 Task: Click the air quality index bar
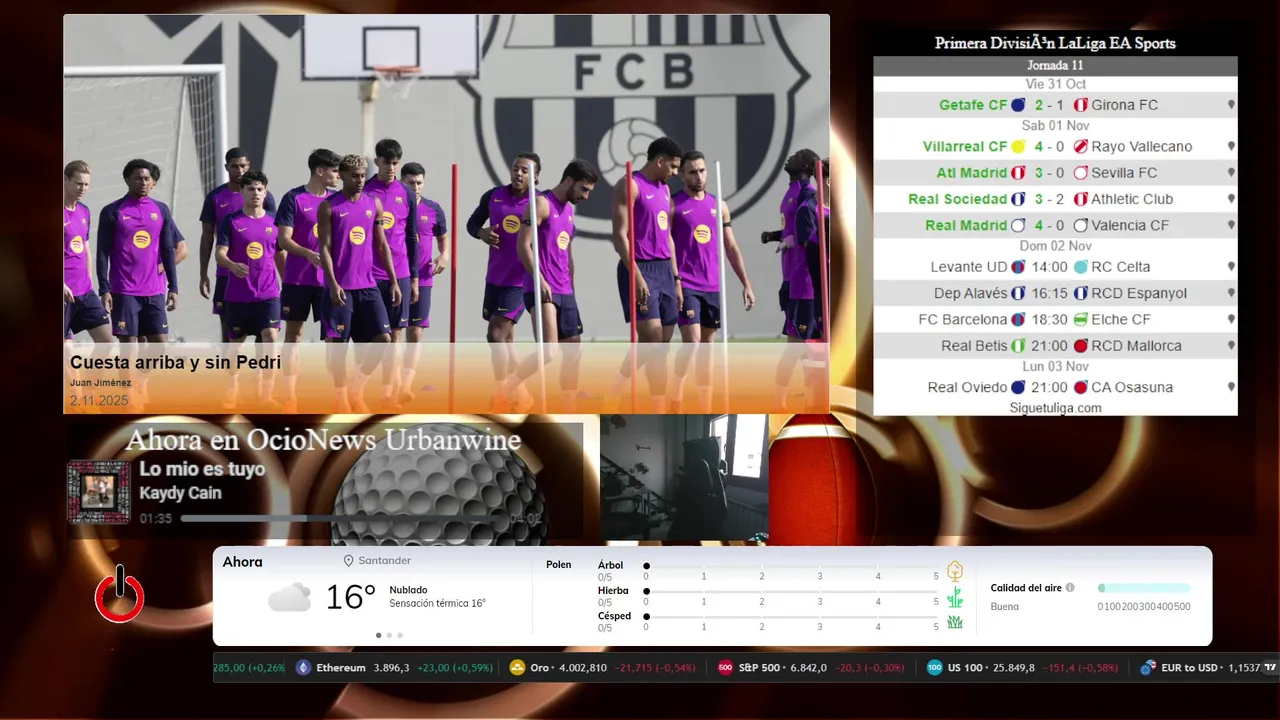pyautogui.click(x=1144, y=588)
